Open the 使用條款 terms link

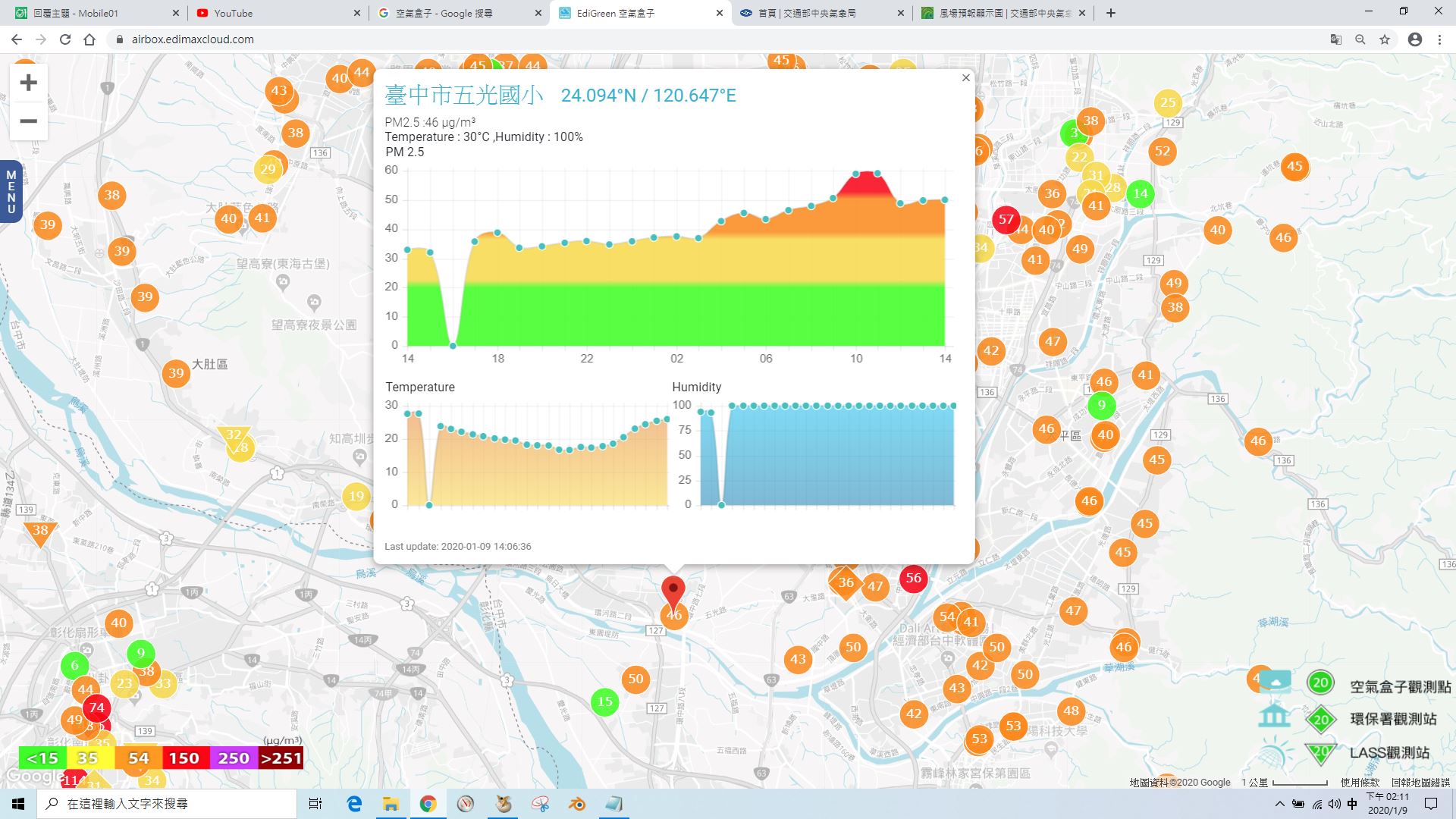click(x=1360, y=782)
